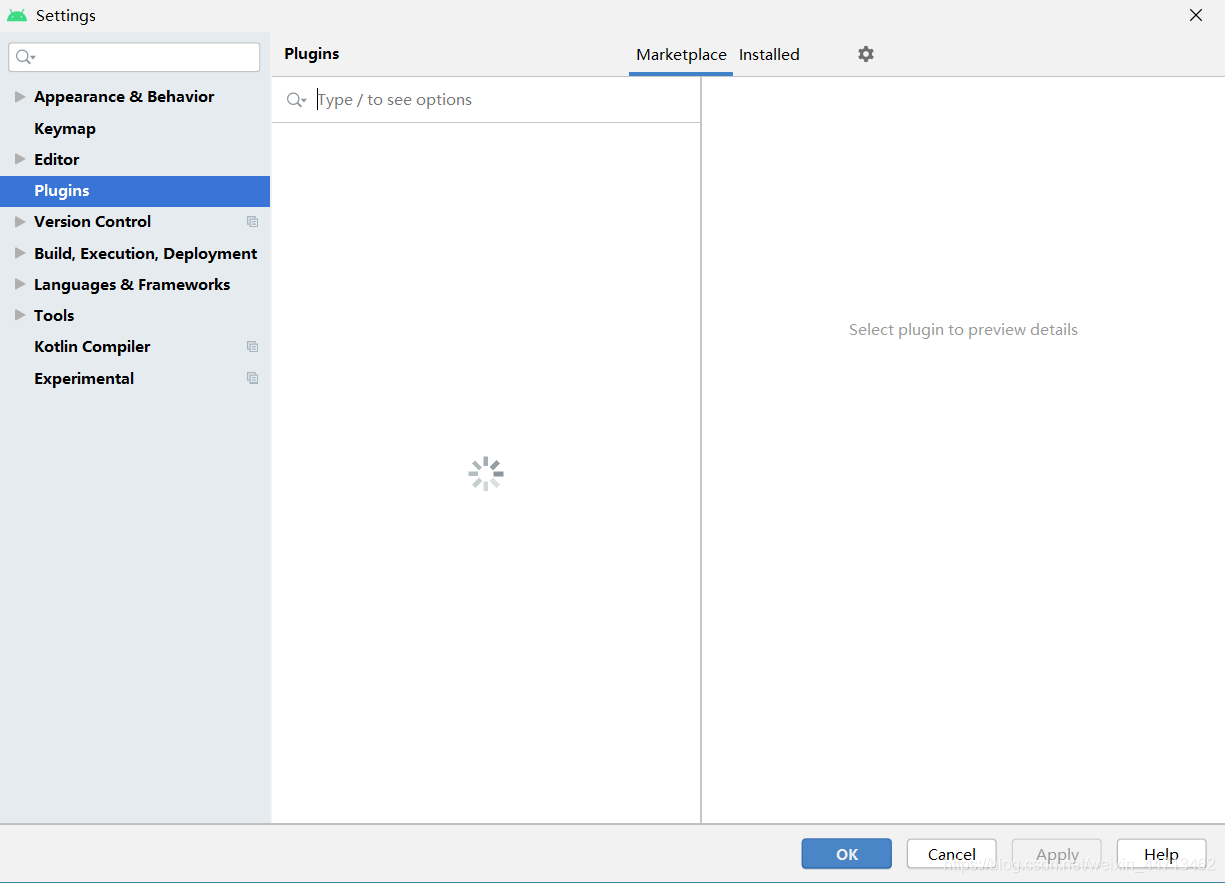Click the project-level icon beside Experimental
The height and width of the screenshot is (883, 1225).
tap(252, 378)
